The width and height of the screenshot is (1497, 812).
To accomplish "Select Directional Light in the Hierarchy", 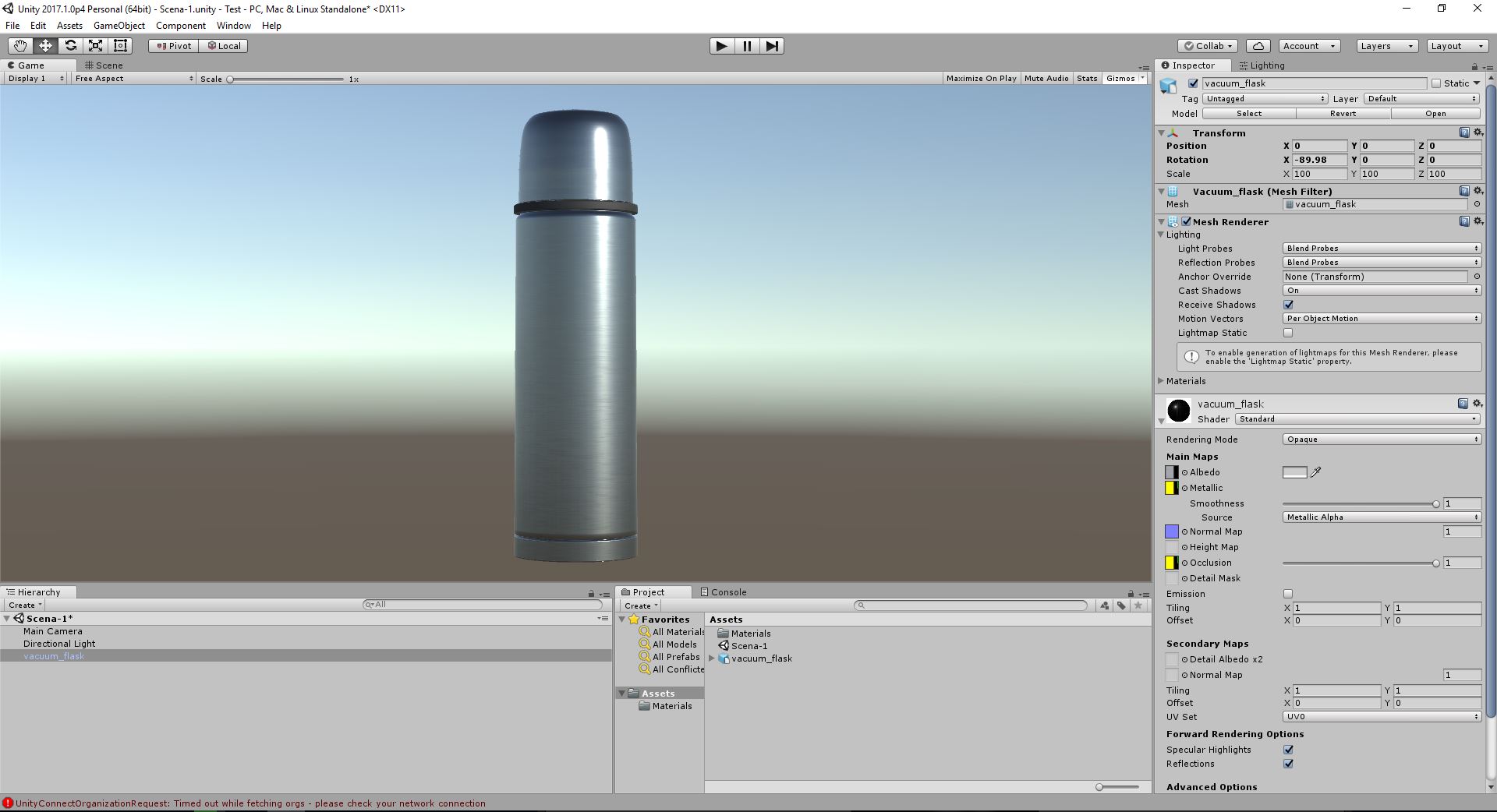I will click(x=59, y=644).
